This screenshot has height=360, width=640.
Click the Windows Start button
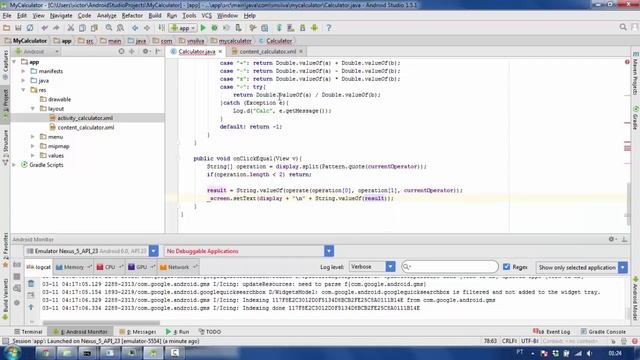point(12,353)
